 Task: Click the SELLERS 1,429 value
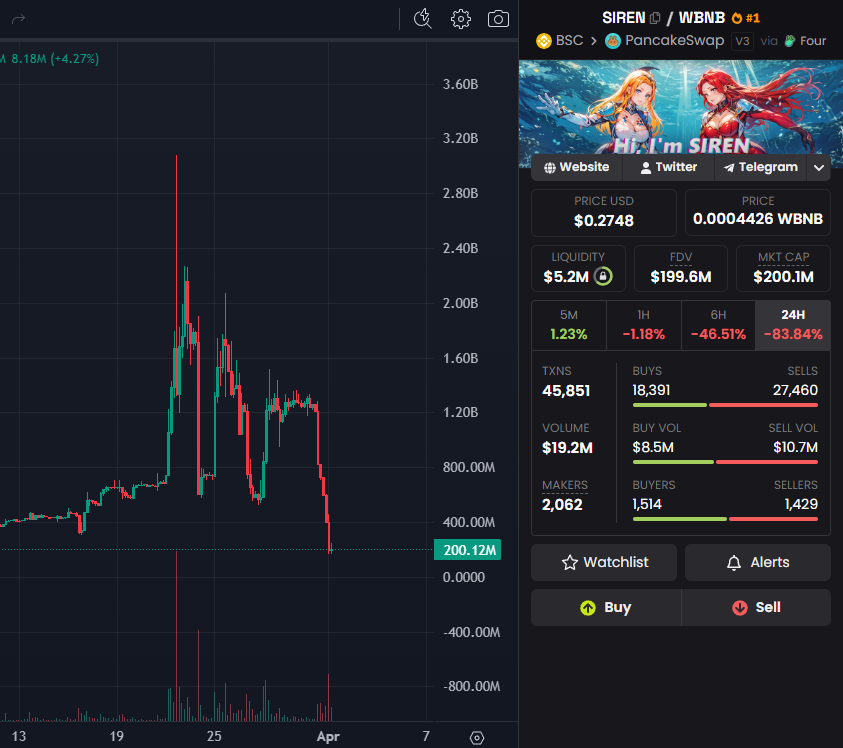801,504
